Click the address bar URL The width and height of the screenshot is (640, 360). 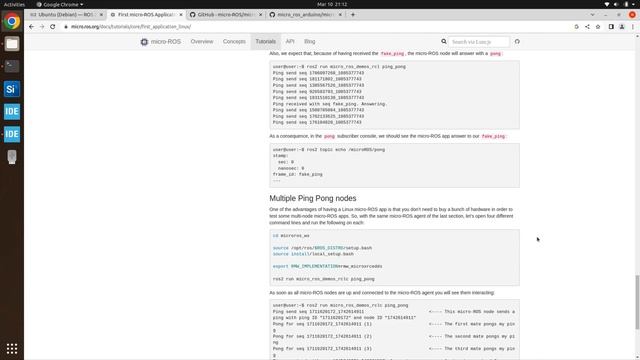pyautogui.click(x=131, y=27)
